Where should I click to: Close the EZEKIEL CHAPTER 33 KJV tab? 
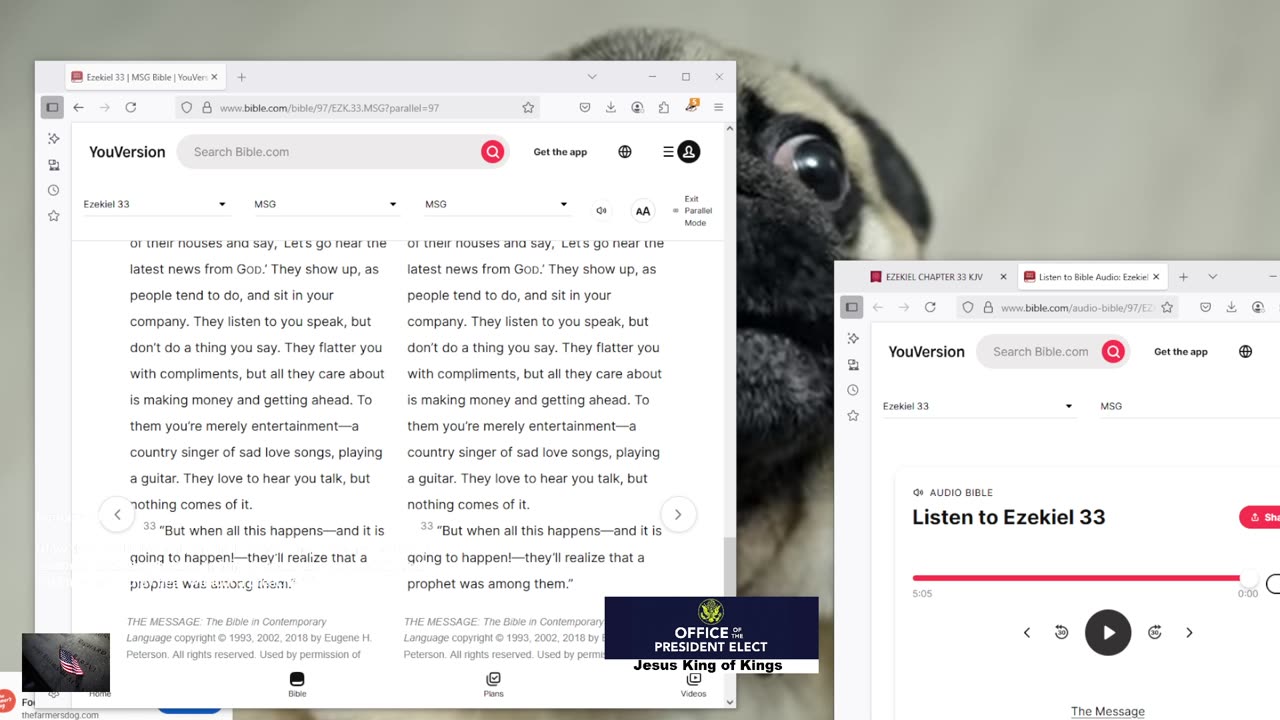coord(1003,277)
